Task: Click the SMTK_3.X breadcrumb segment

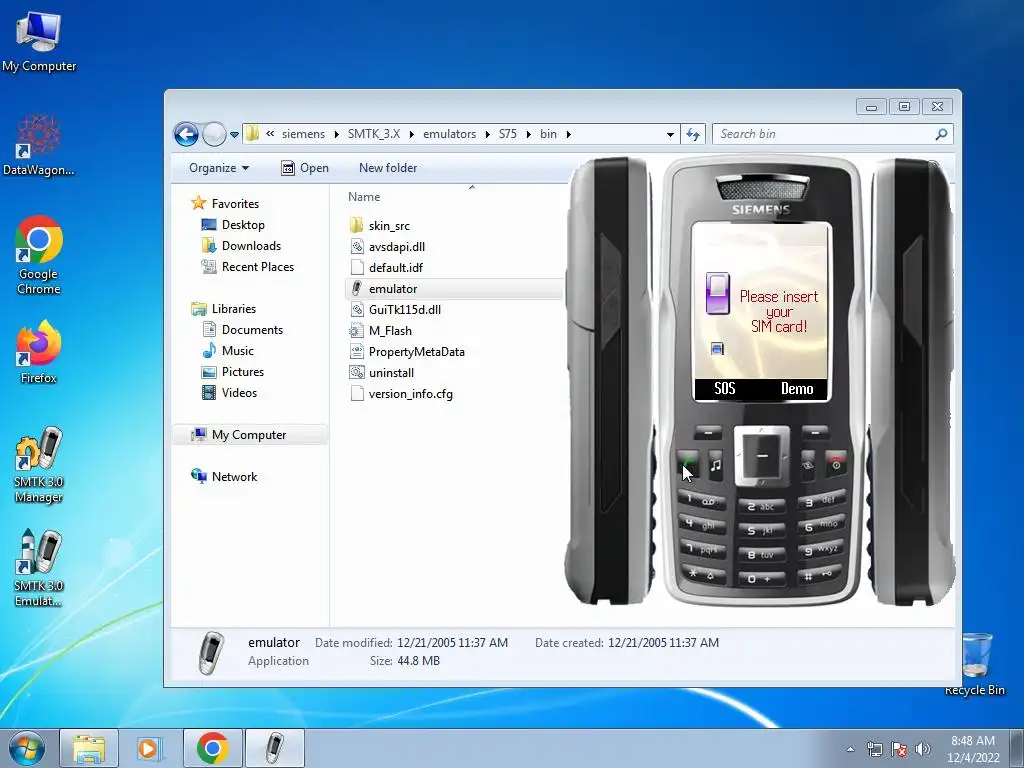Action: (374, 134)
